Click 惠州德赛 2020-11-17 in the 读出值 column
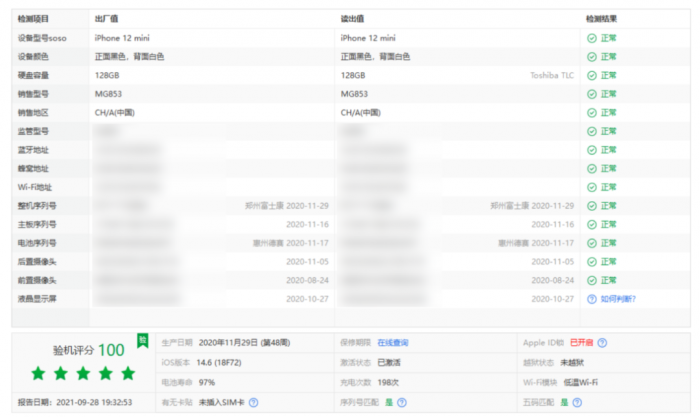The image size is (700, 417). pyautogui.click(x=536, y=243)
